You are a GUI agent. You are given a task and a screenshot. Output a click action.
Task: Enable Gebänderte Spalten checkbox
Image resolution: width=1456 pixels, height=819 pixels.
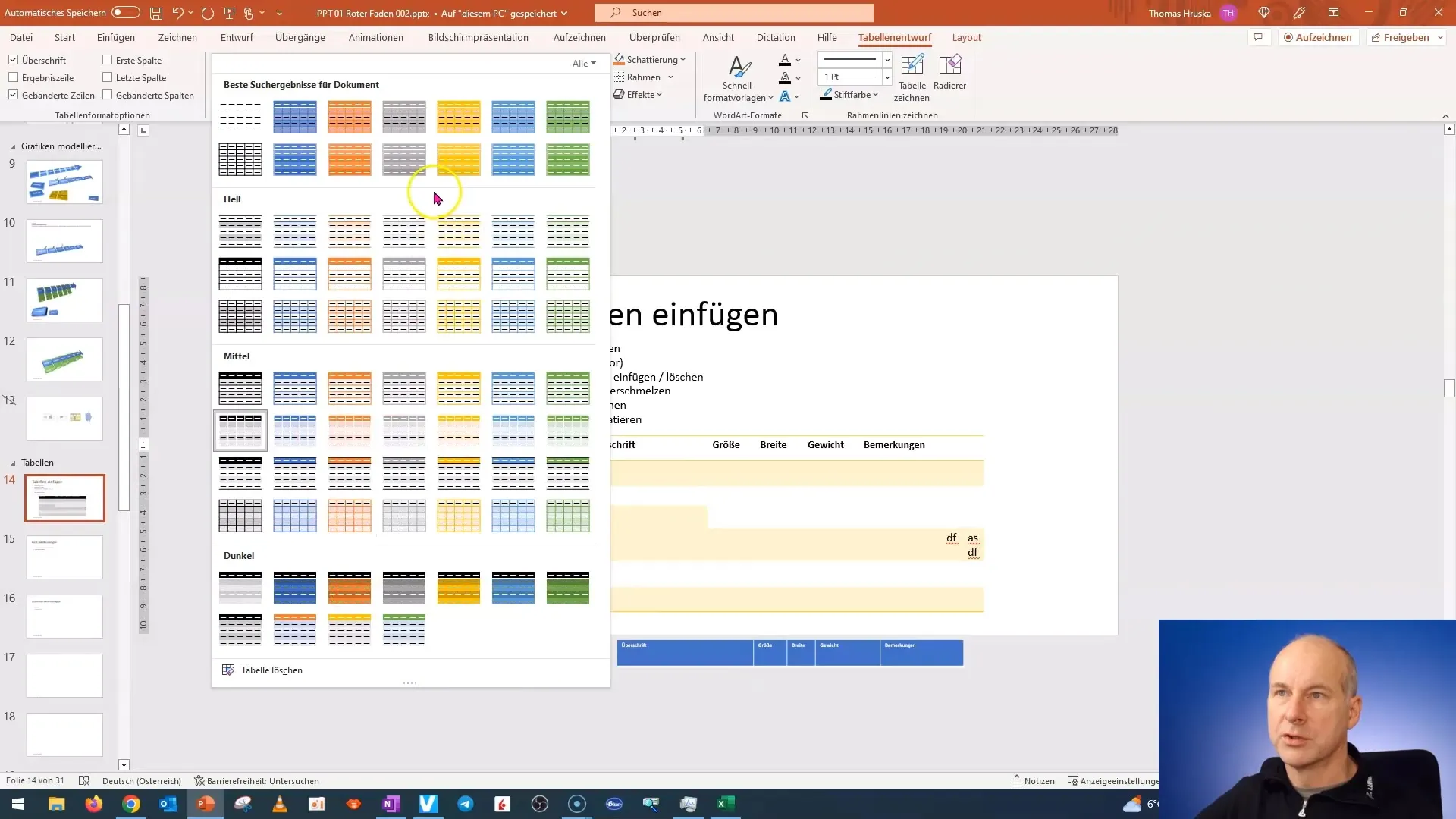(107, 95)
